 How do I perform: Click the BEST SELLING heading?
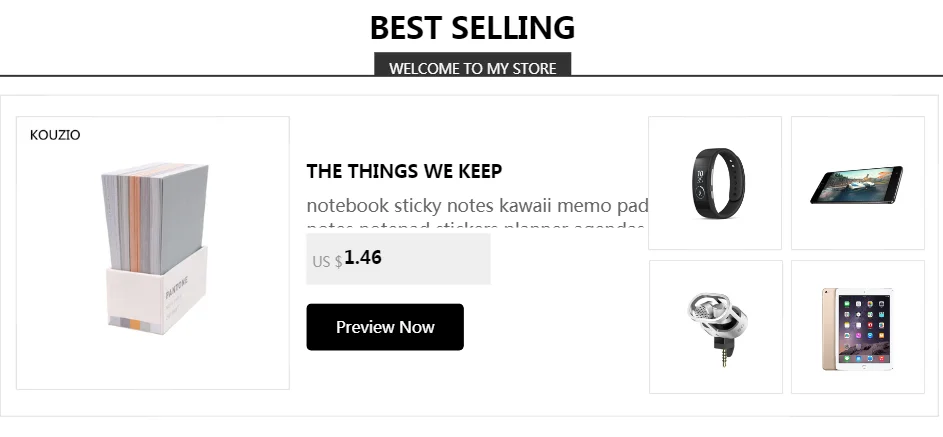pos(473,28)
